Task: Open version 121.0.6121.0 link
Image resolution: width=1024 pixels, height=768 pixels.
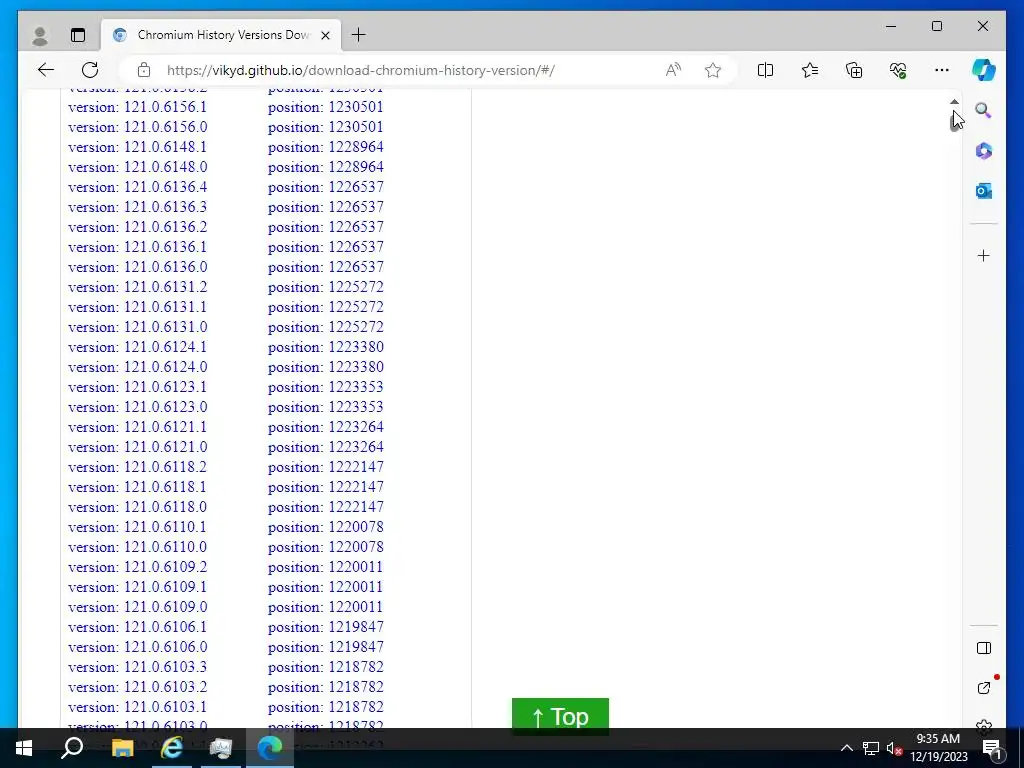Action: (x=137, y=447)
